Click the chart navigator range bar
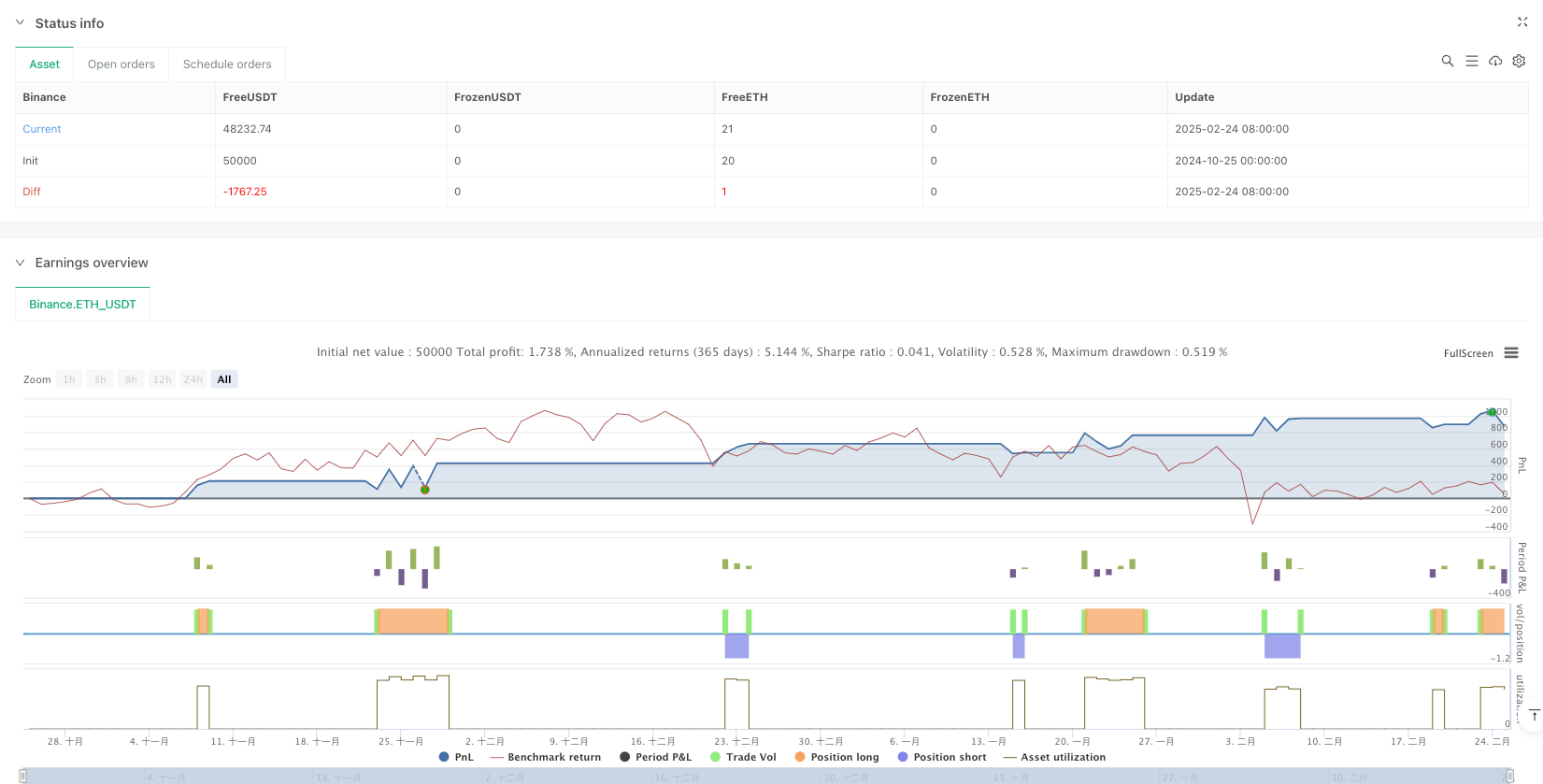This screenshot has width=1543, height=784. tap(766, 777)
